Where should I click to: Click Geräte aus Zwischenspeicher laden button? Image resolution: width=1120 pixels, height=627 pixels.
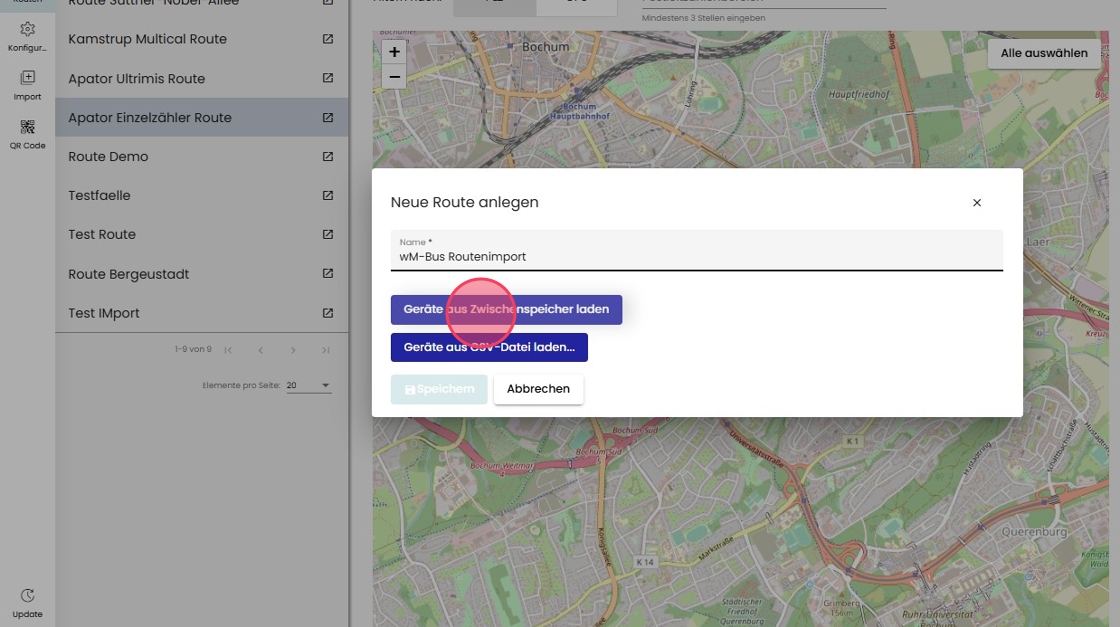(x=506, y=310)
